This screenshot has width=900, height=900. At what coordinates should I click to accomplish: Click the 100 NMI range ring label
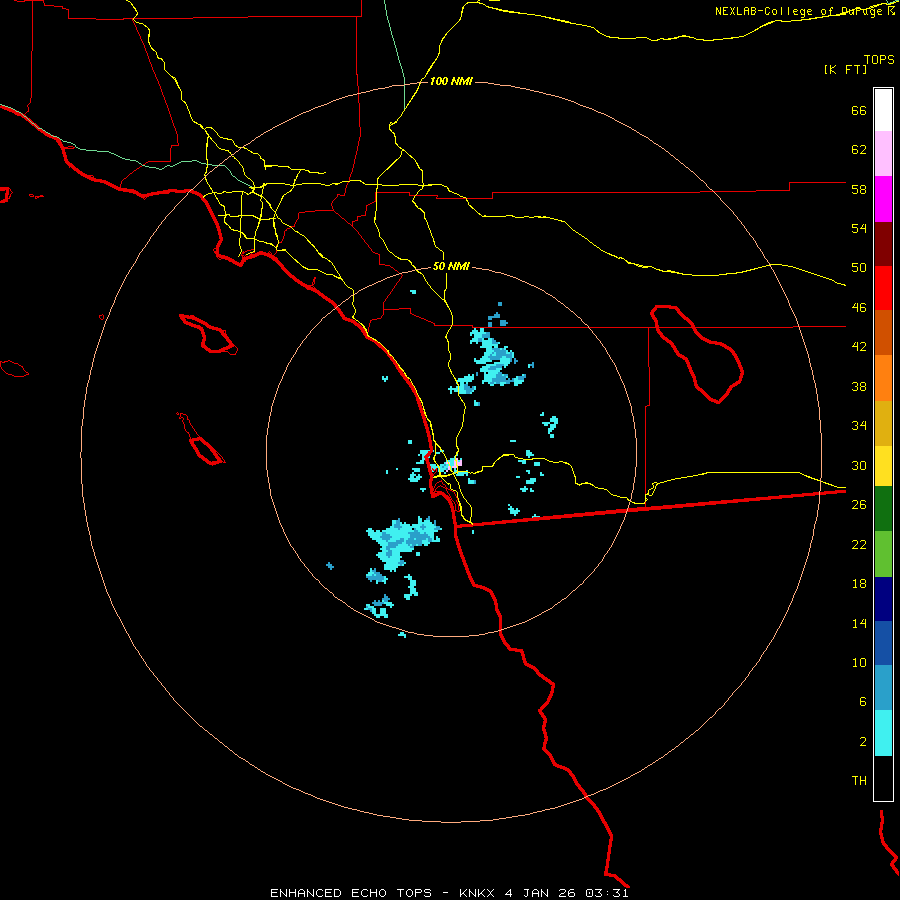pyautogui.click(x=451, y=82)
